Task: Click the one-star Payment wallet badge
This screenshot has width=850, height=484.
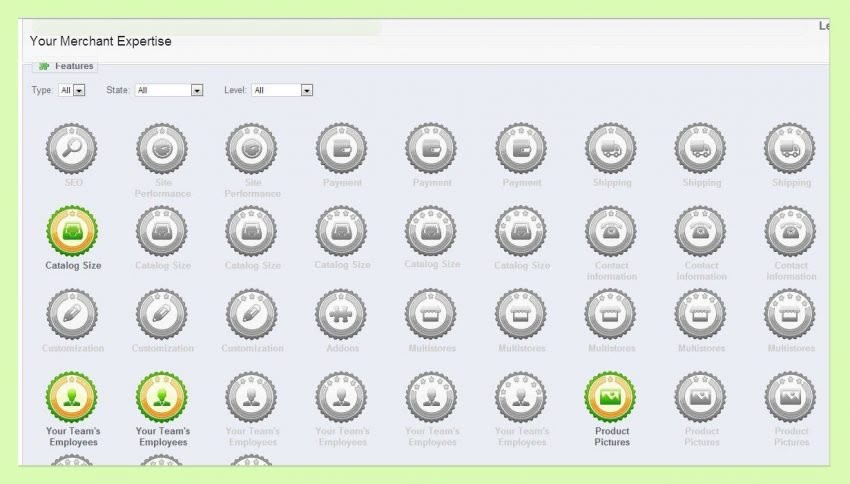Action: pos(342,148)
